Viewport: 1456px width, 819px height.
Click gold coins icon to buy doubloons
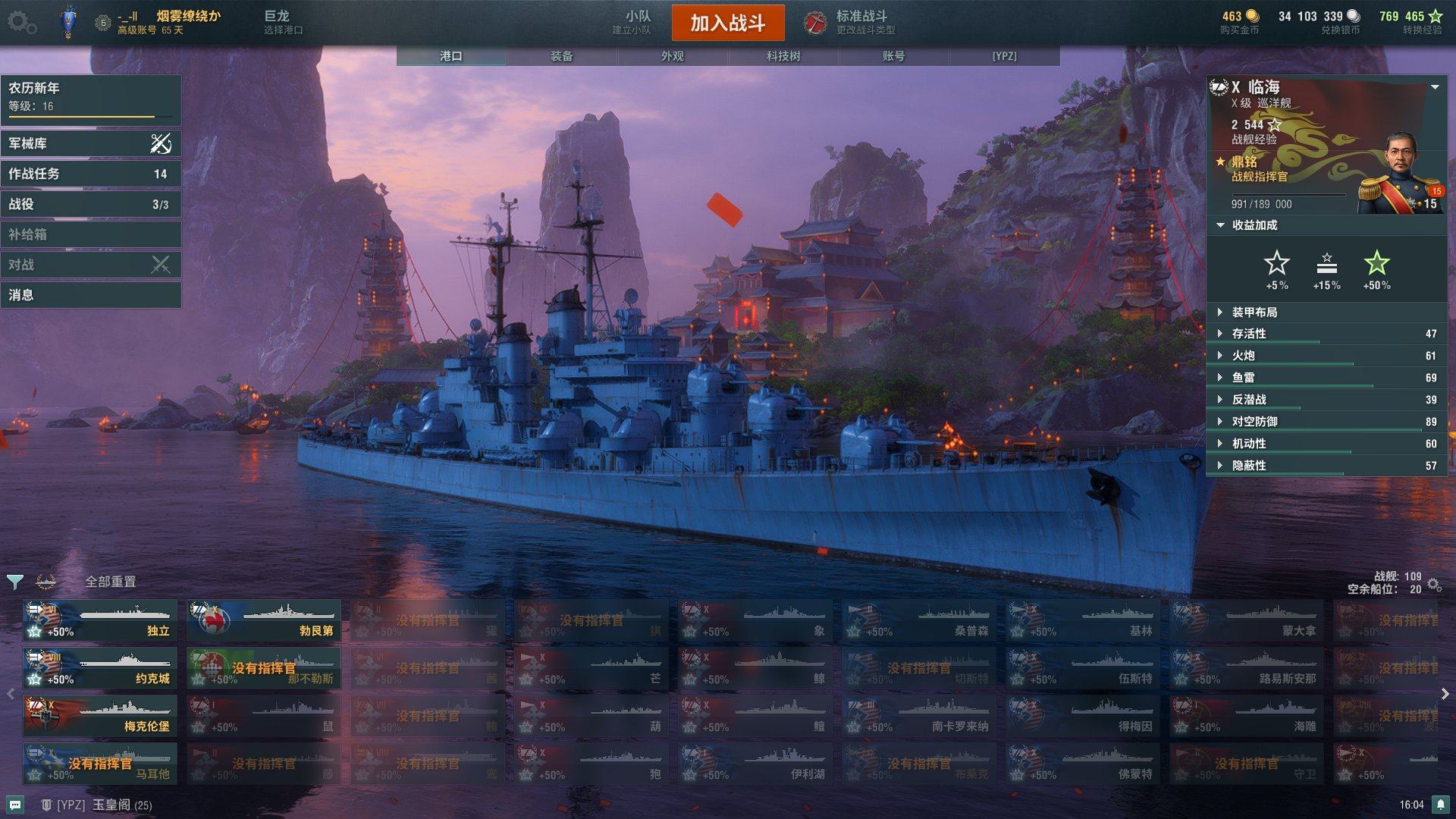[1252, 16]
